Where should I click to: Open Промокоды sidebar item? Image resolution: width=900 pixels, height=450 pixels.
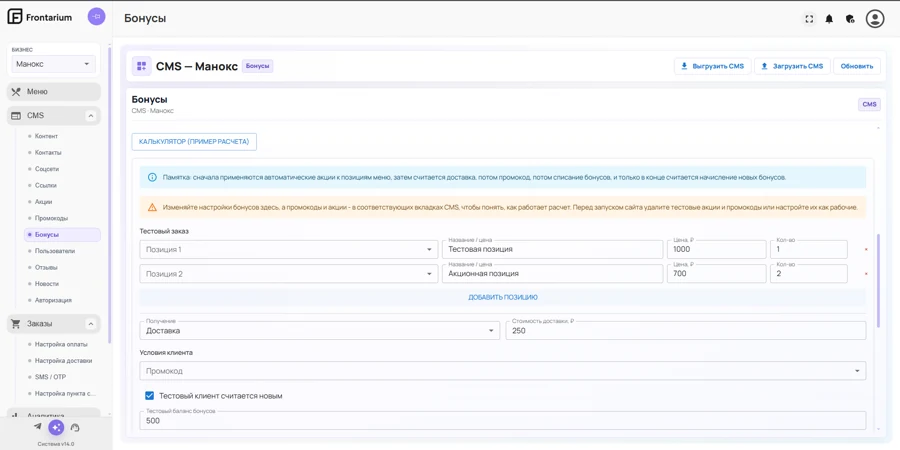click(52, 219)
